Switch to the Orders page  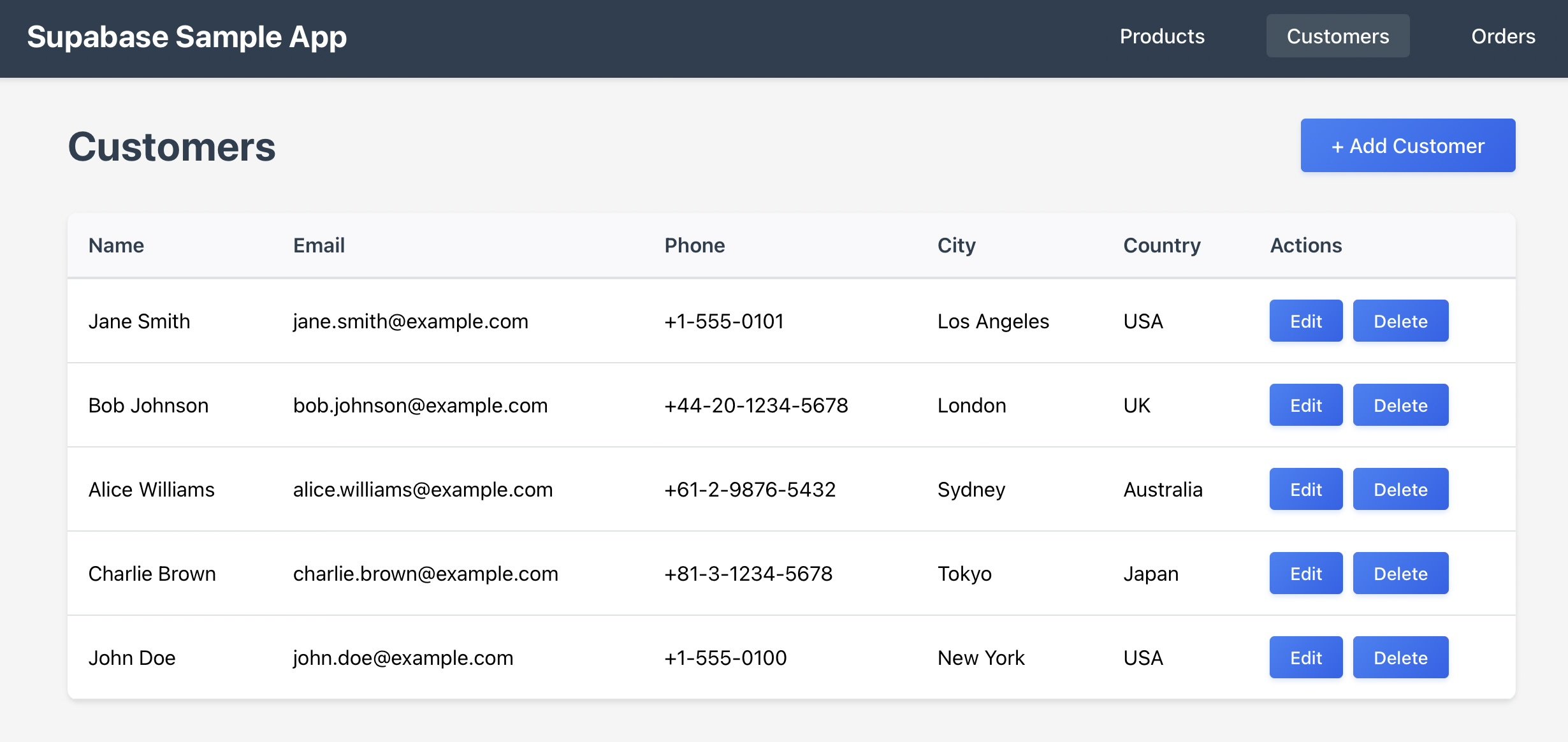(1502, 36)
